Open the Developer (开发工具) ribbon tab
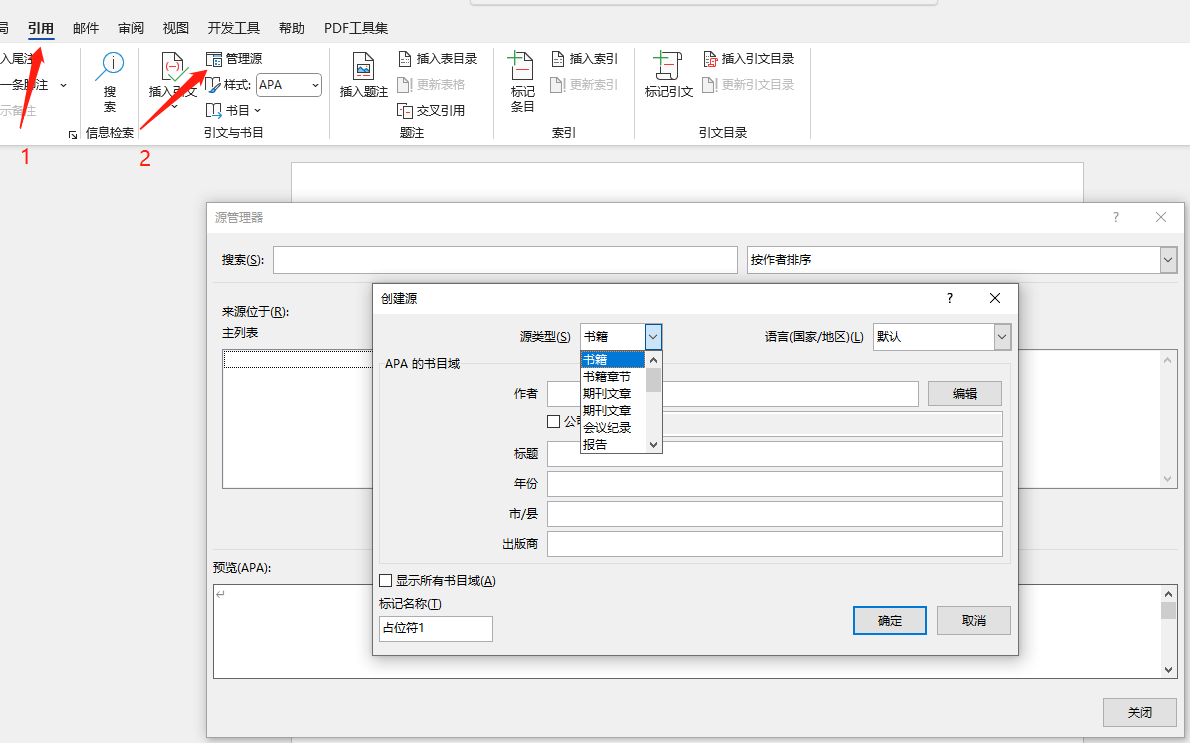 click(x=233, y=28)
